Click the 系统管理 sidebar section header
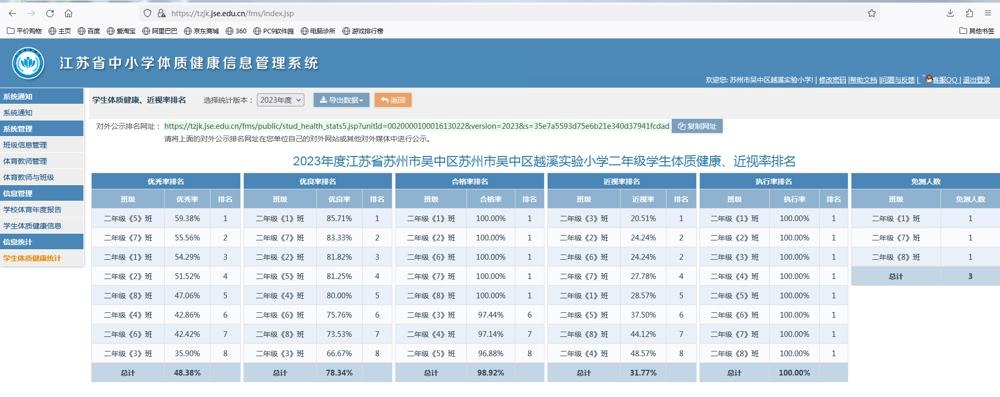 point(41,128)
